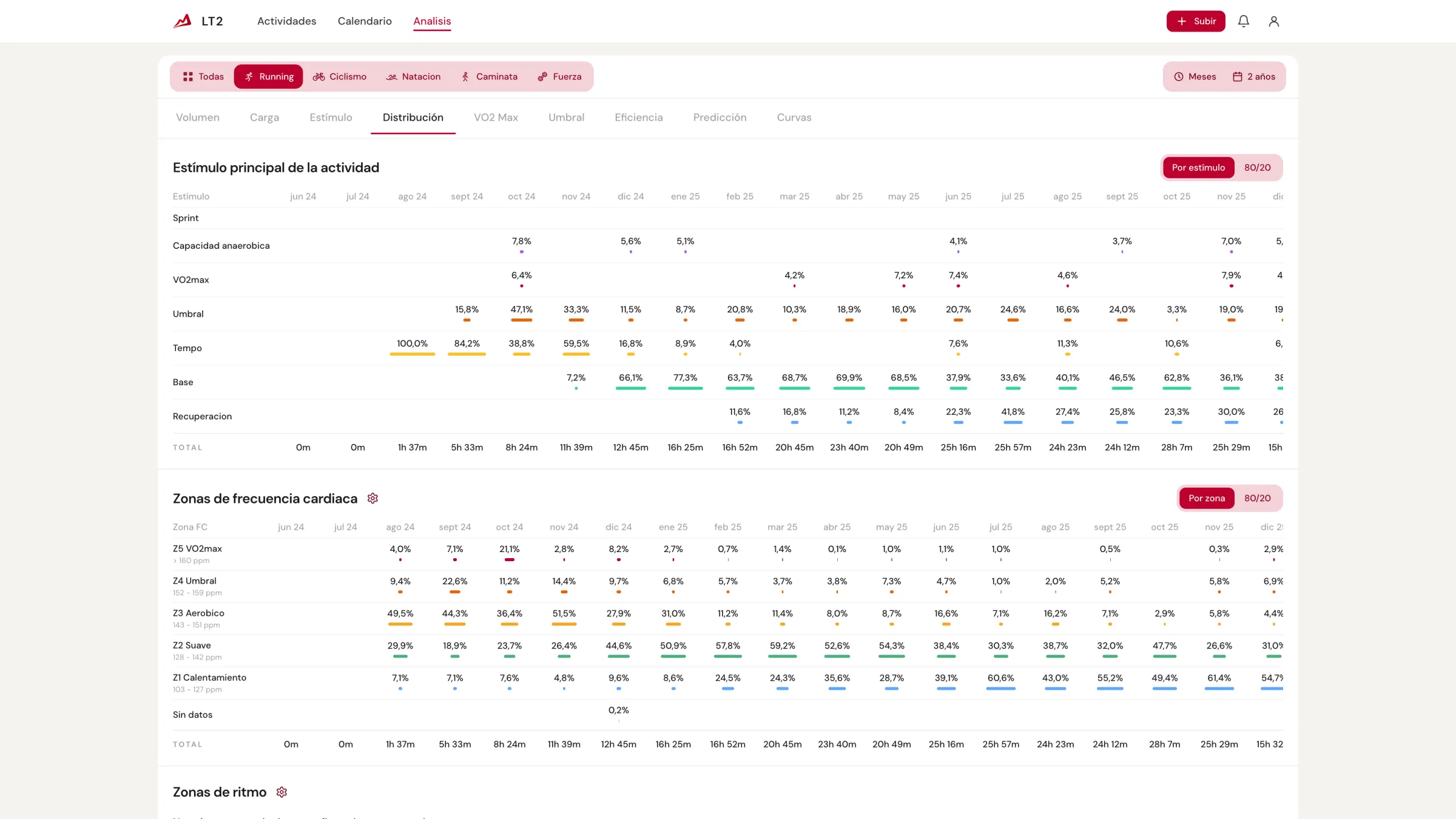
Task: Click the LT2 logo icon
Action: point(182,21)
